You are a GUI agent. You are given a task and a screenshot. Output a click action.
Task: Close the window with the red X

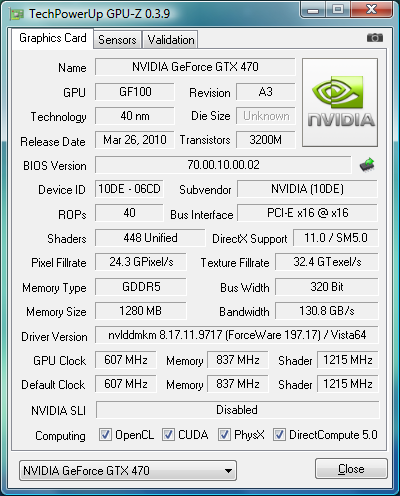pos(371,10)
